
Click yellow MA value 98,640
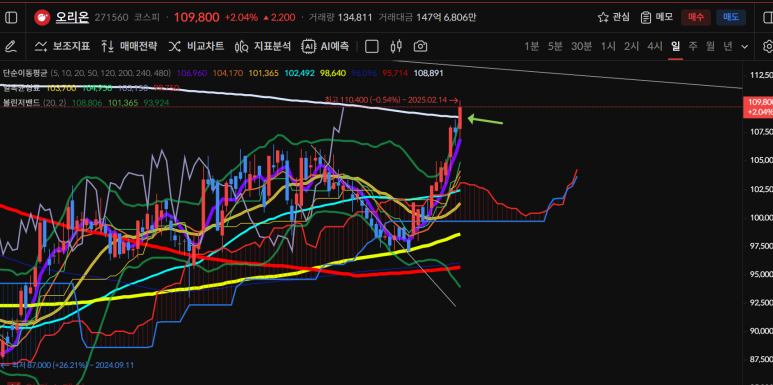tap(333, 73)
